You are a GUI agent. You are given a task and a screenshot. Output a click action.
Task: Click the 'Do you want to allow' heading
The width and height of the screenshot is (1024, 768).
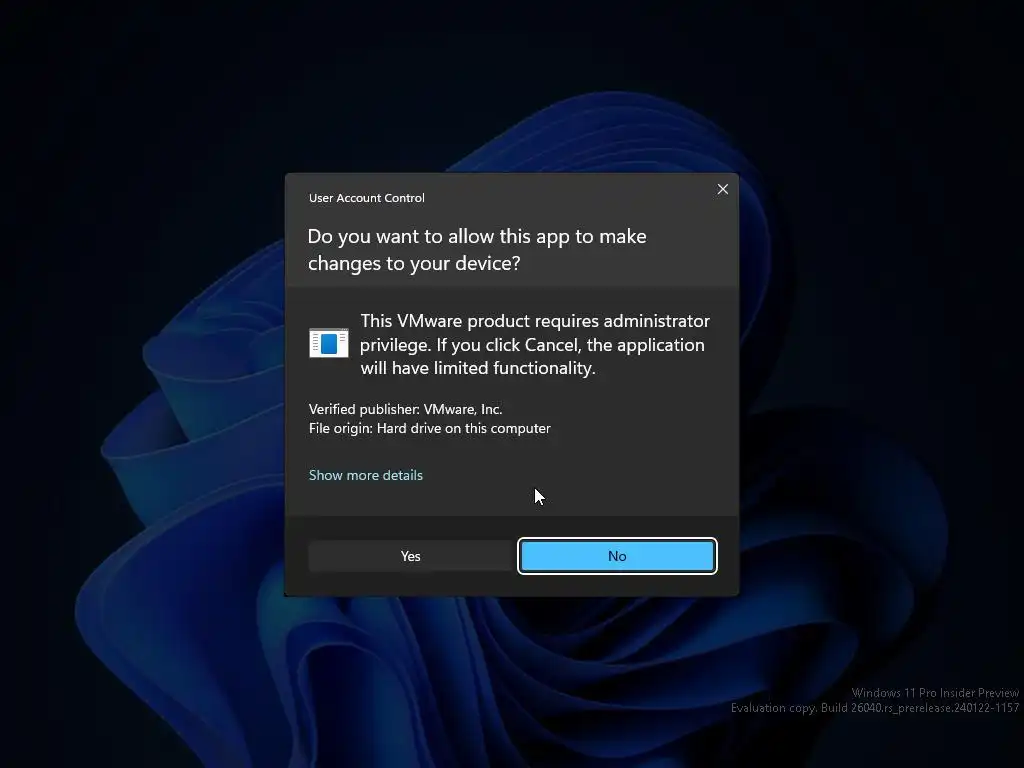[477, 249]
